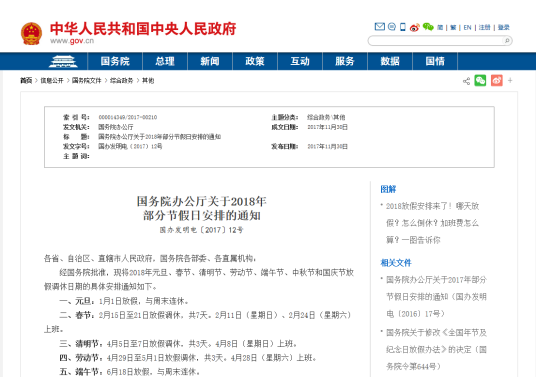Click site title 中华人民共和国中央人民政府

(x=143, y=29)
